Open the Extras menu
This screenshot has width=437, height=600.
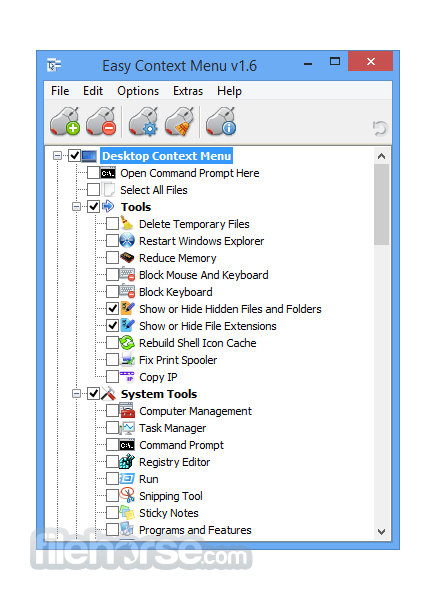pyautogui.click(x=188, y=91)
